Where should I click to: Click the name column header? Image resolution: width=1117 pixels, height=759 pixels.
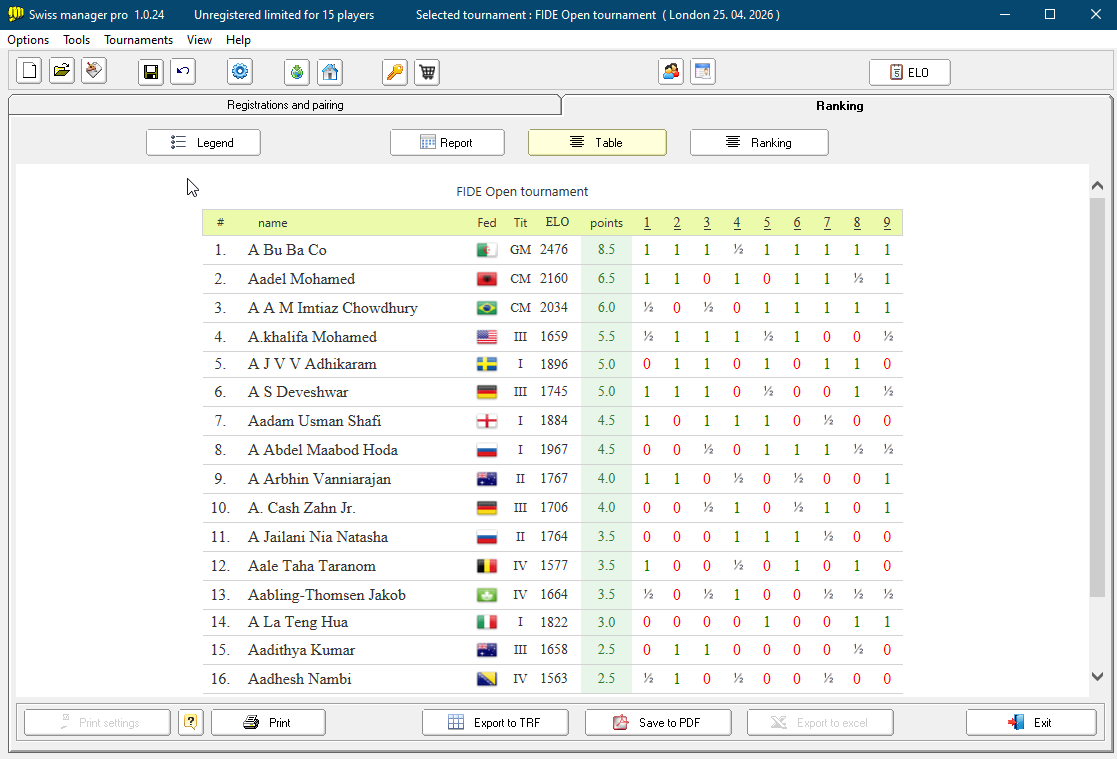[273, 223]
